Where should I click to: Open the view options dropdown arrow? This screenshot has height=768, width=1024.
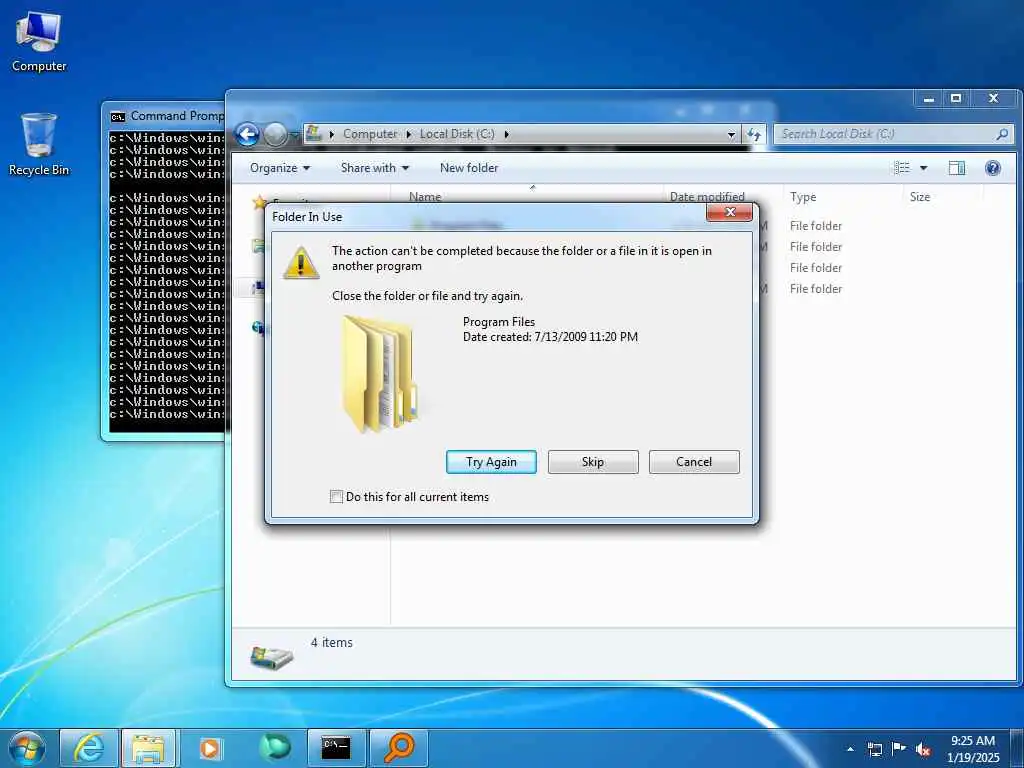coord(923,168)
